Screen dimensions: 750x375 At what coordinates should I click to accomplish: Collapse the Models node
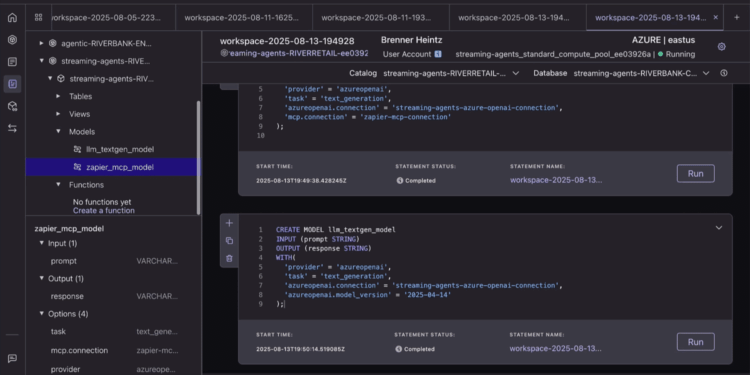pos(58,132)
